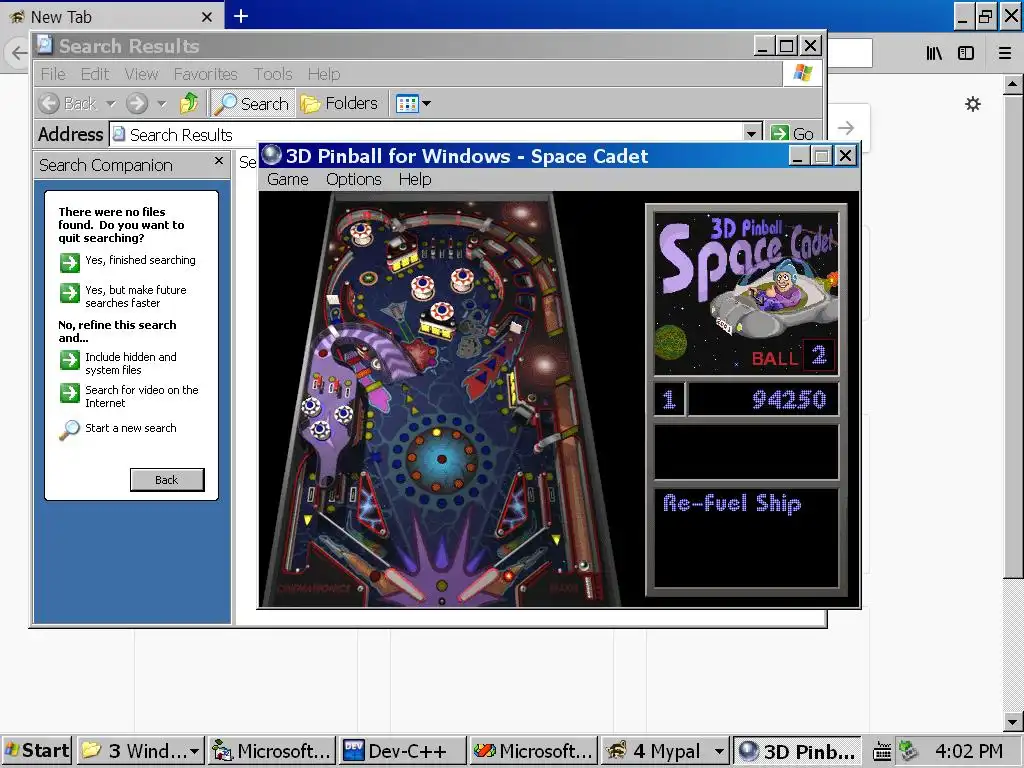Click the Views grid icon in Explorer toolbar
Image resolution: width=1024 pixels, height=768 pixels.
[407, 103]
